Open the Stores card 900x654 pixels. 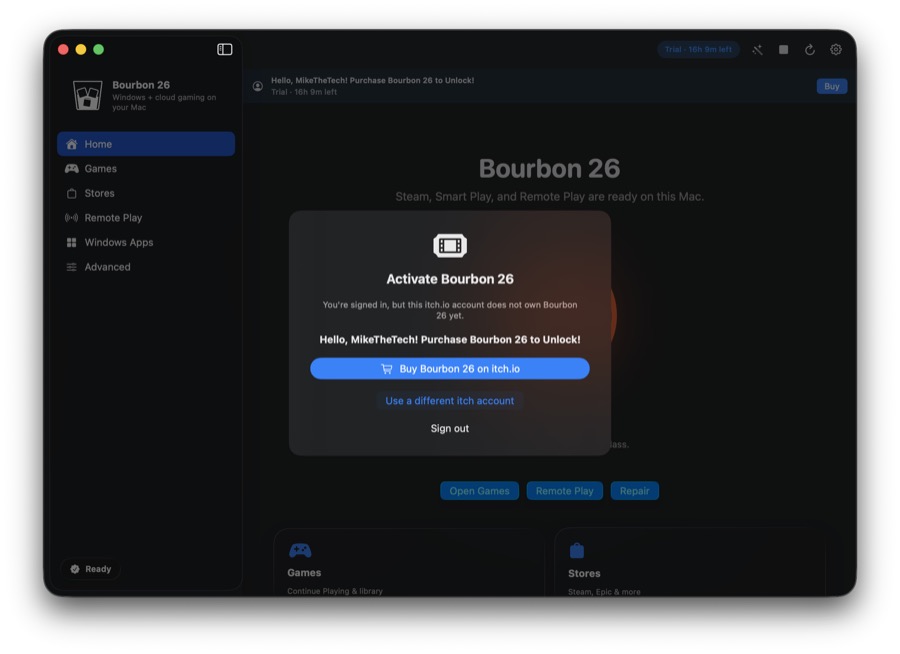(x=690, y=563)
